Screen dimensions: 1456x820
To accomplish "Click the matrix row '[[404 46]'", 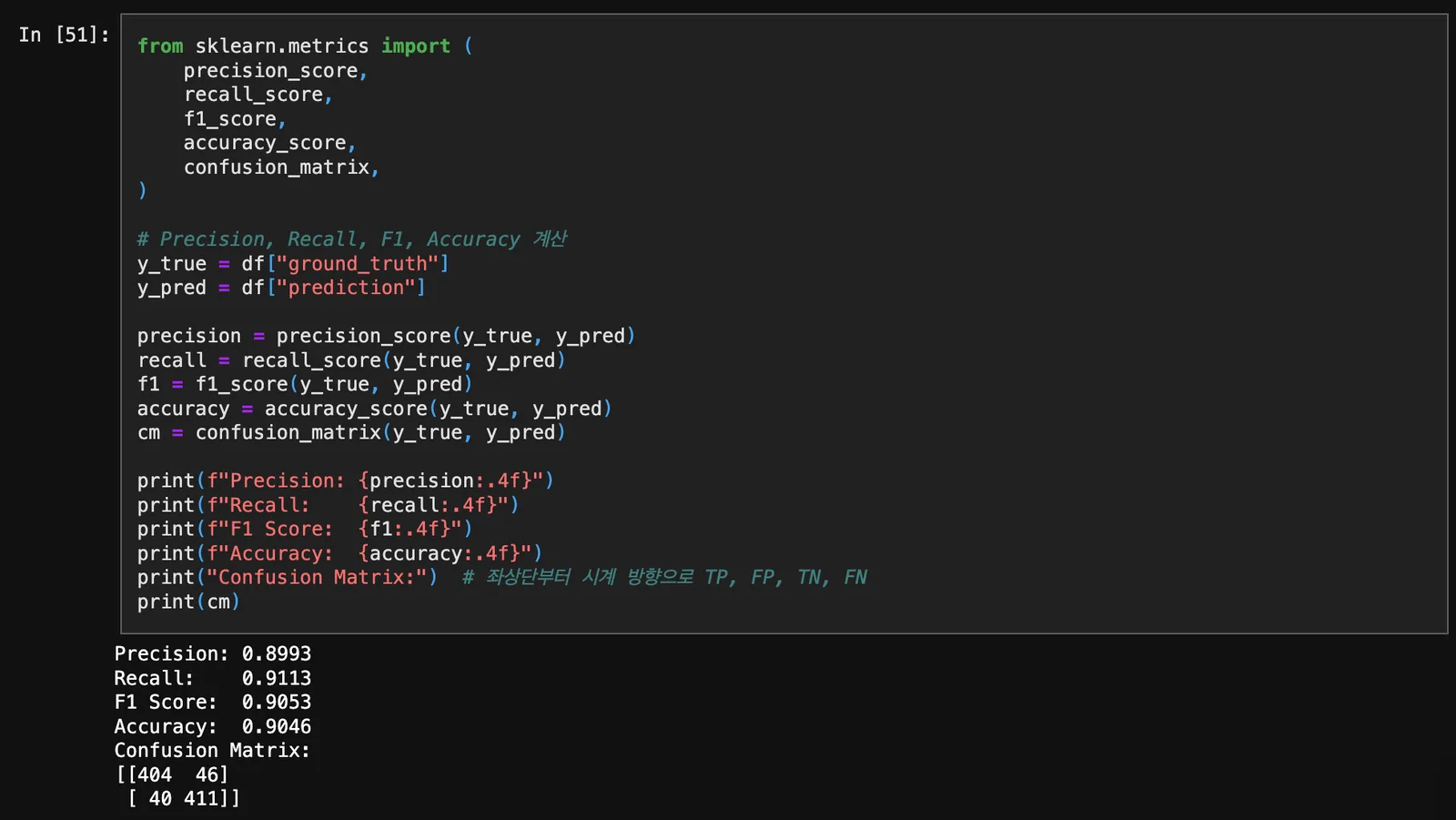I will (x=172, y=774).
